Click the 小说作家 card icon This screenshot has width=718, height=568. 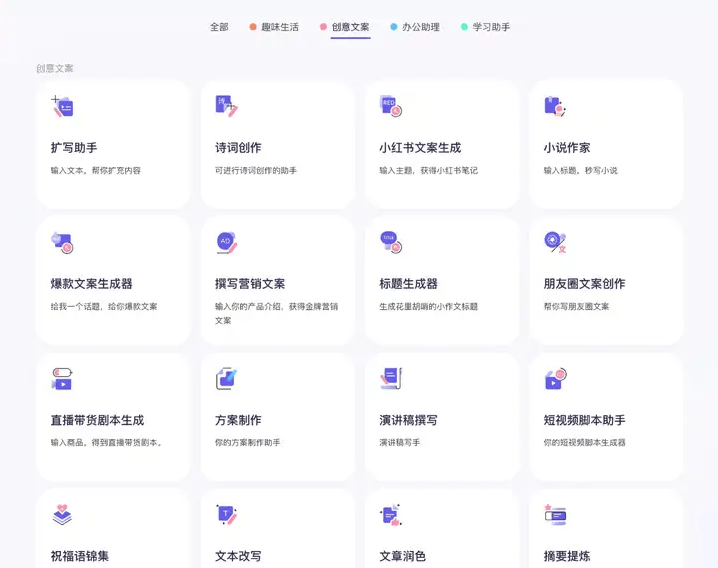click(x=555, y=106)
